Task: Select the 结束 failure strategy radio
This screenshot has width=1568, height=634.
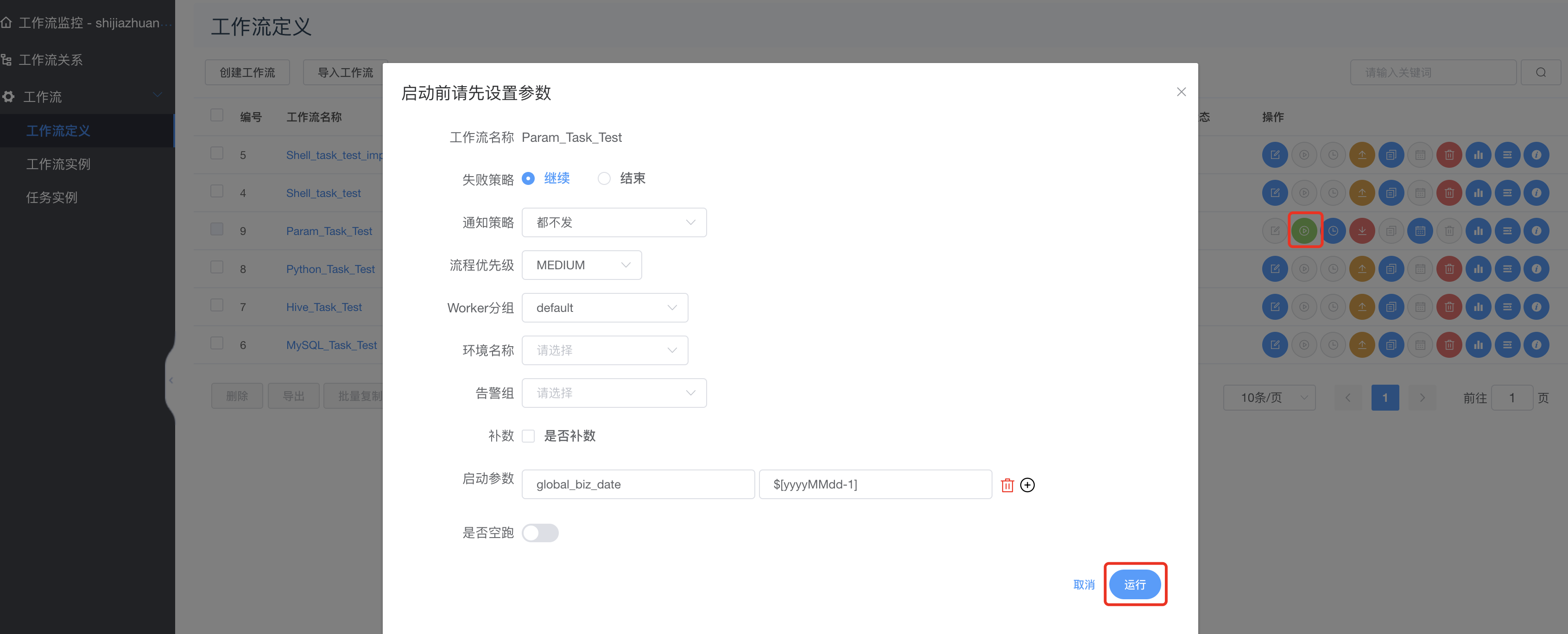Action: coord(604,178)
